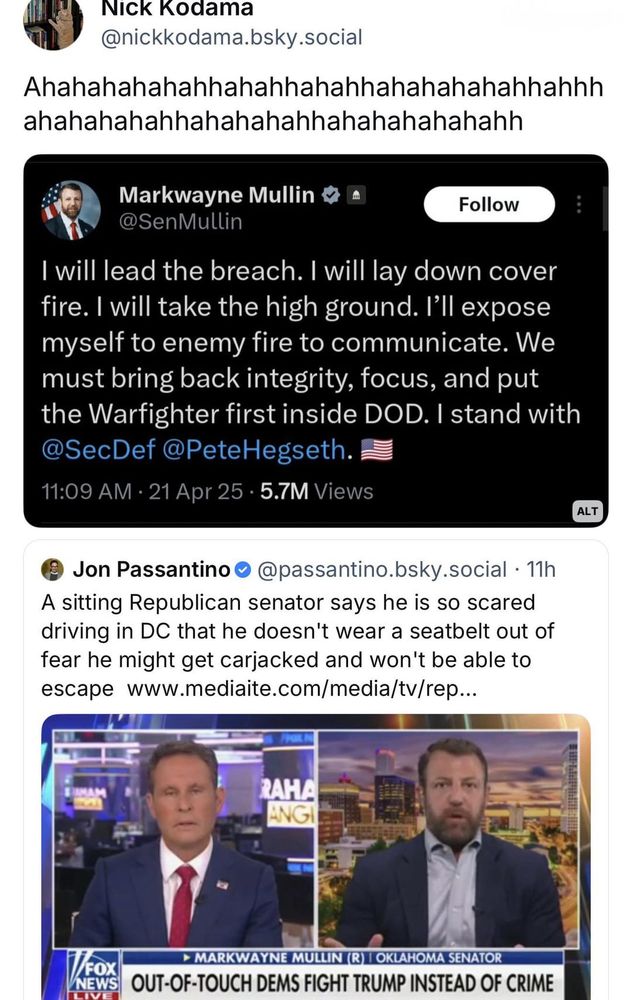Image resolution: width=632 pixels, height=1000 pixels.
Task: Open the embedded tweet screenshot image
Action: point(316,341)
